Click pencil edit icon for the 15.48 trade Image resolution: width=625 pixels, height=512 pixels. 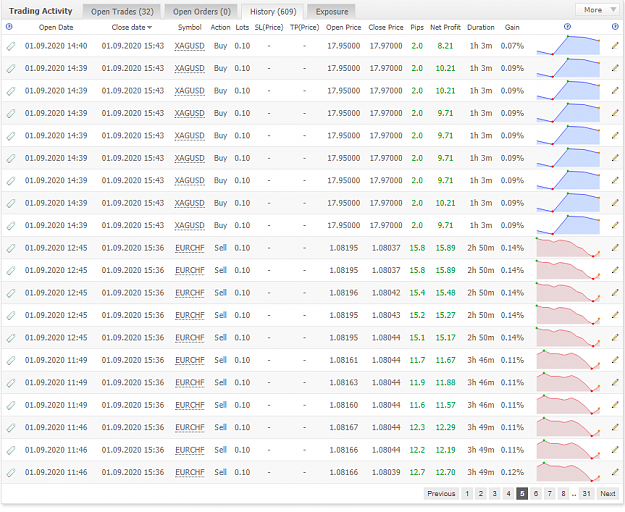click(x=615, y=293)
